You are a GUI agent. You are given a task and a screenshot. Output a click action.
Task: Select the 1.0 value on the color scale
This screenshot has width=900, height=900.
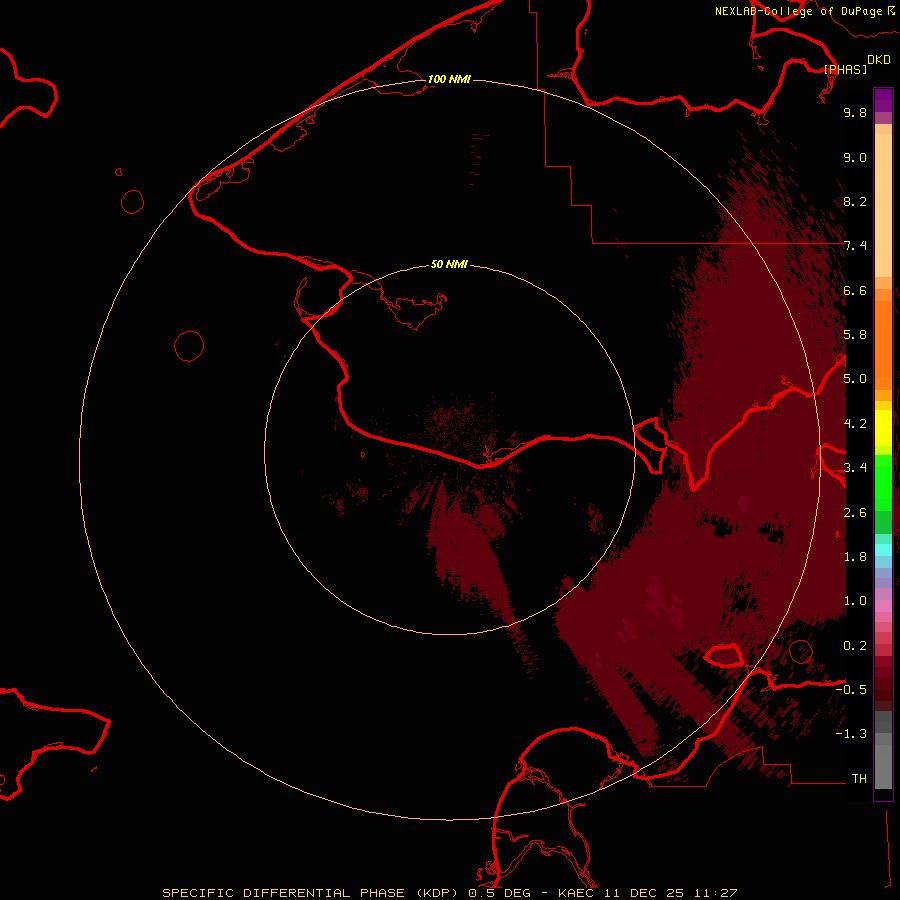855,601
